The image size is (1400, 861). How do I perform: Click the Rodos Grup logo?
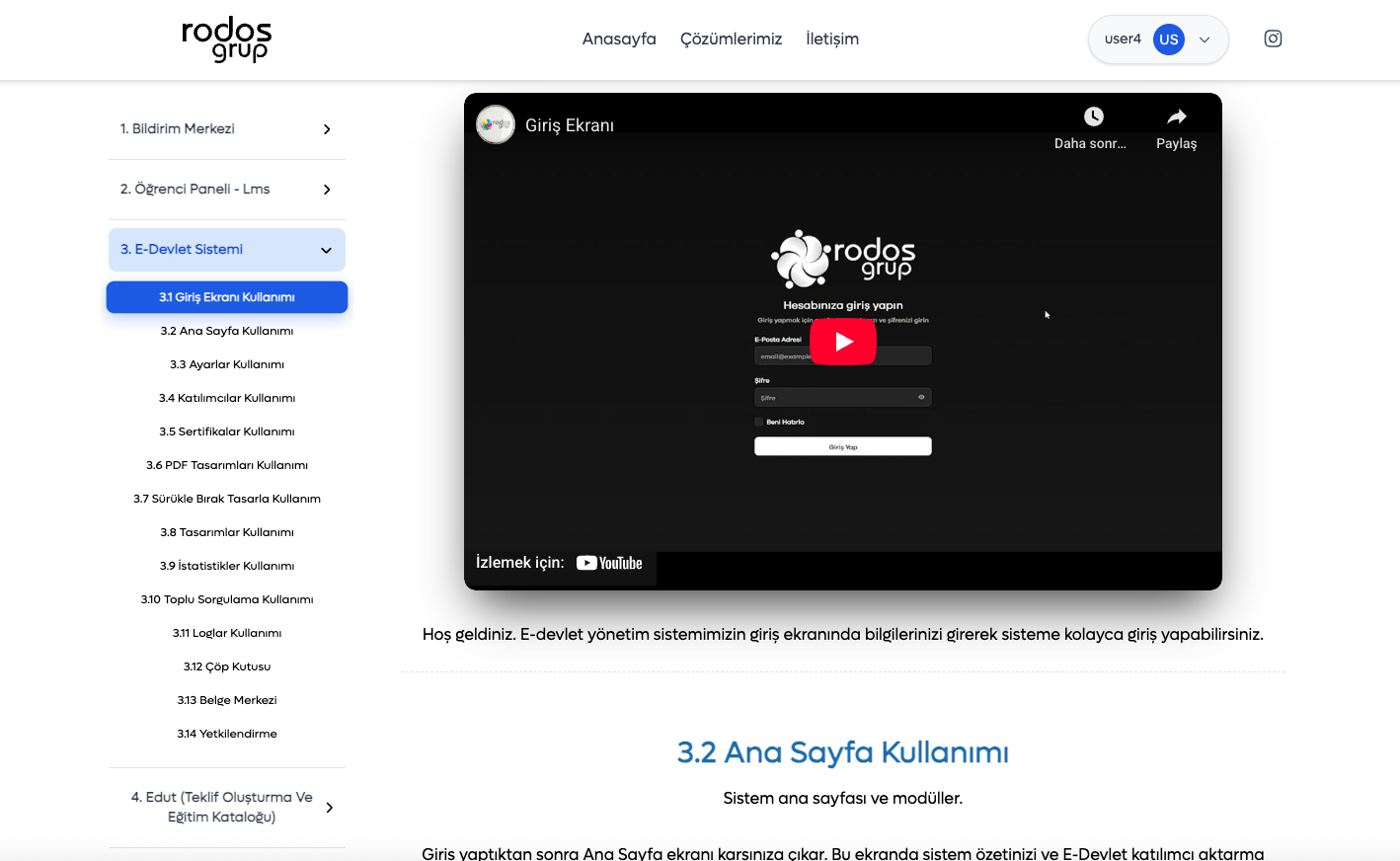click(x=226, y=39)
